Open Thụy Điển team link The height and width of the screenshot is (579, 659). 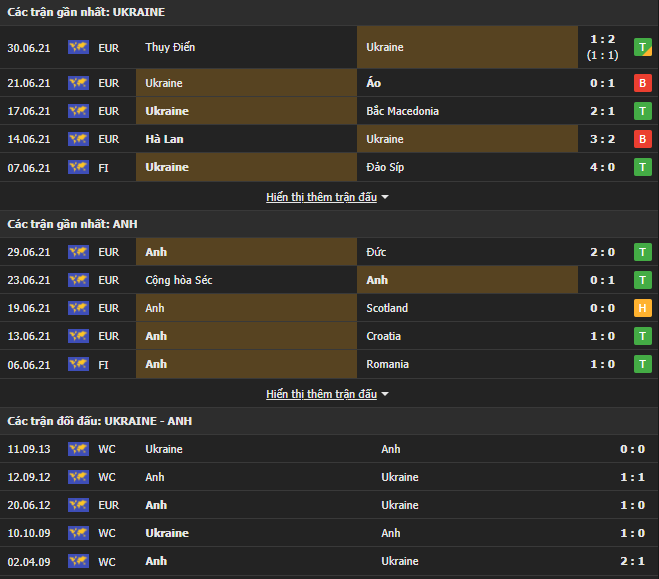coord(170,47)
